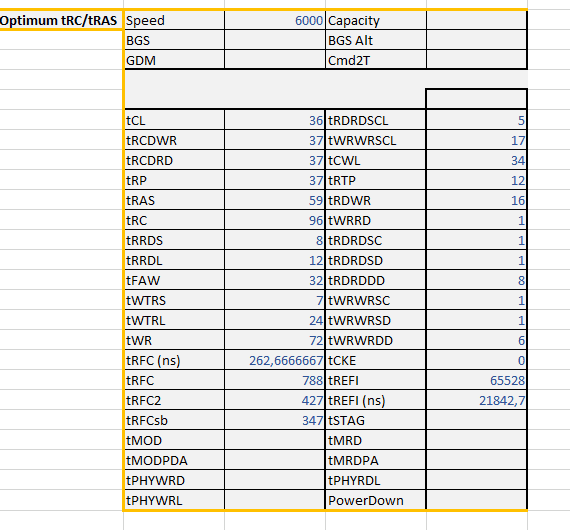Select the BGS Alt label cell

(x=376, y=40)
